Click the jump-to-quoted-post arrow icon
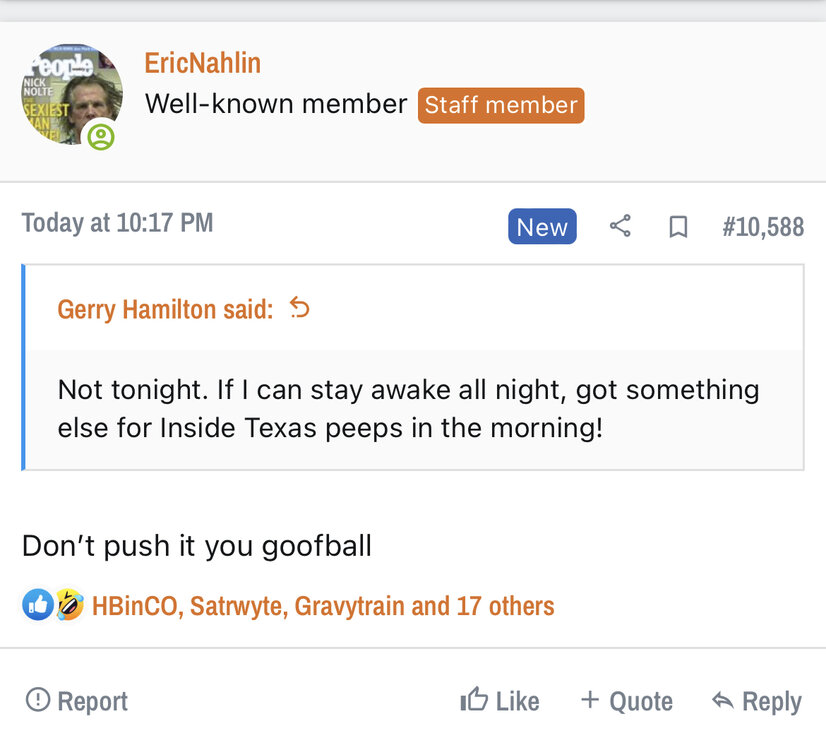Screen dimensions: 826x750 click(300, 308)
